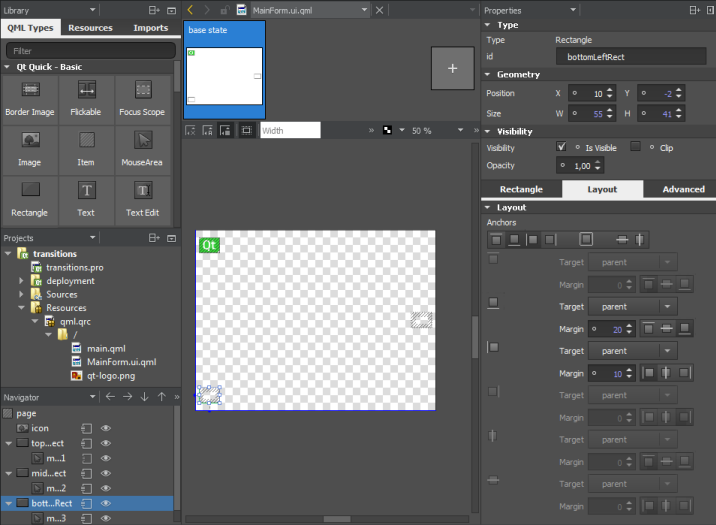Screen dimensions: 716x525
Task: Click the fill parent anchor button
Action: [586, 240]
